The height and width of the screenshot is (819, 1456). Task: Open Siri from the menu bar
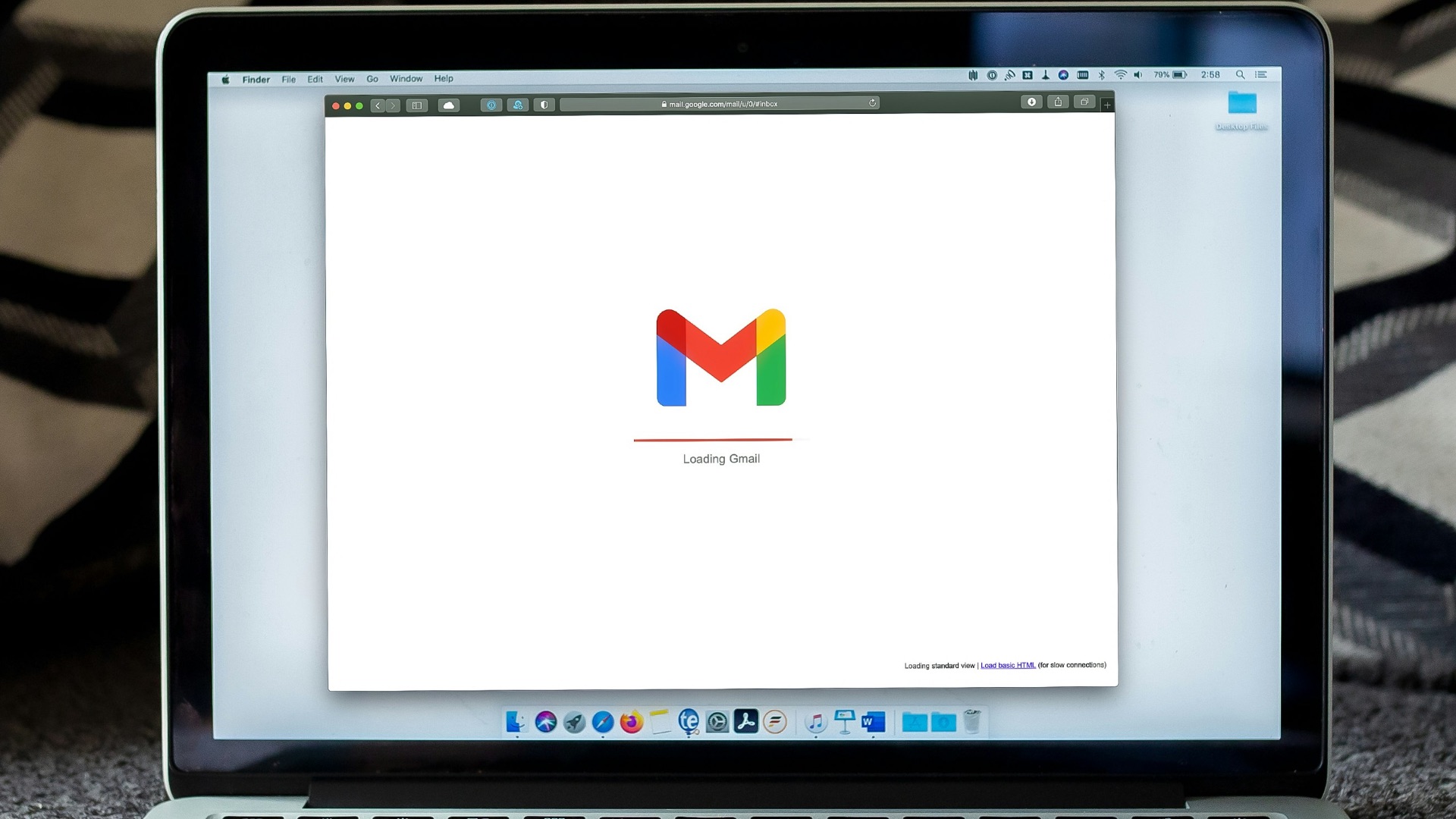coord(1063,75)
